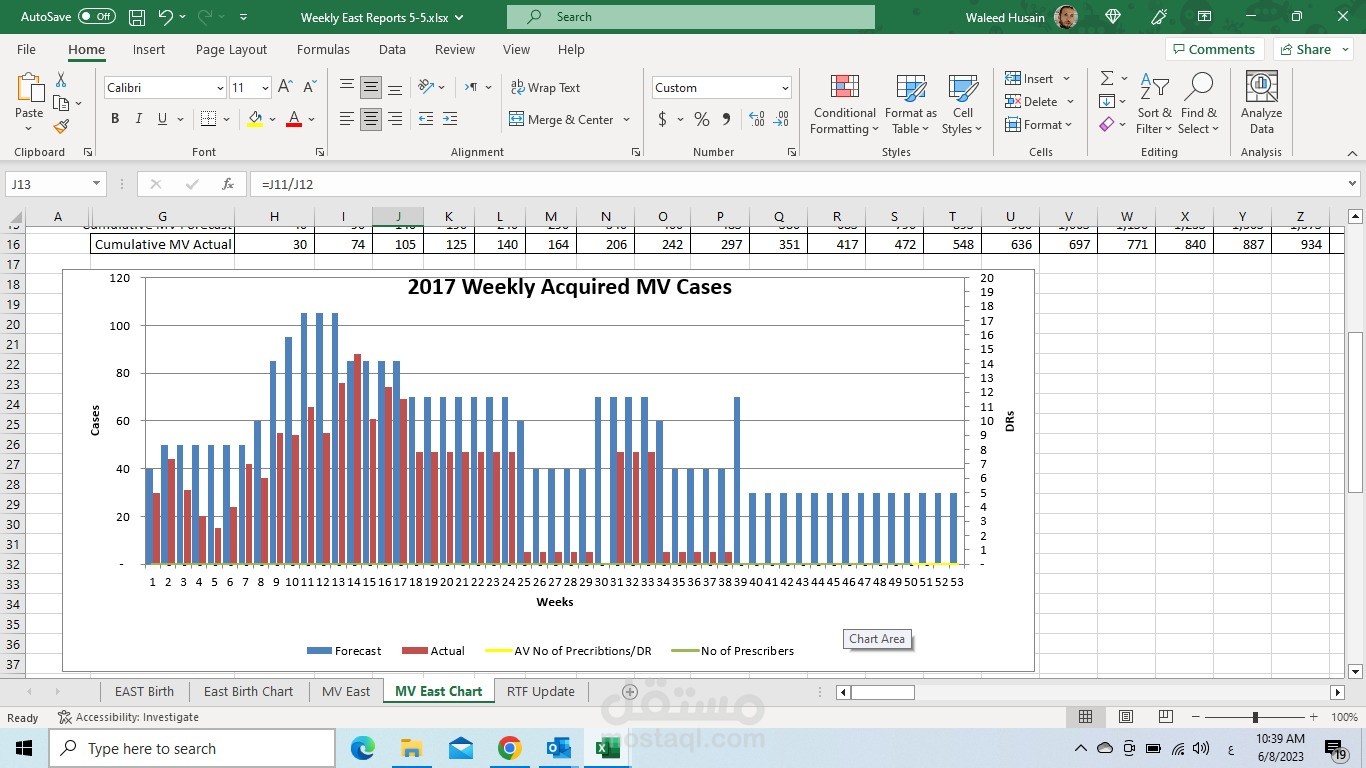1366x768 pixels.
Task: Click the Insert Function fx icon
Action: coord(228,184)
